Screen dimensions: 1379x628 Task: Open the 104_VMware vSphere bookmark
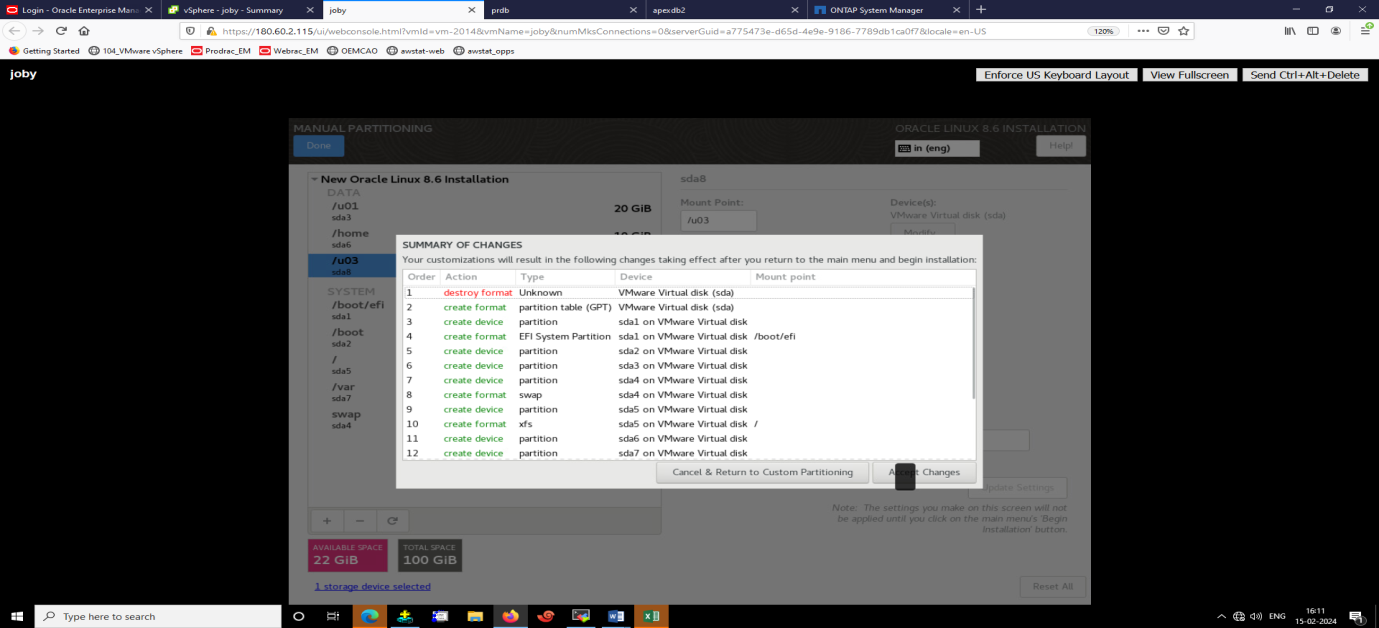[135, 50]
